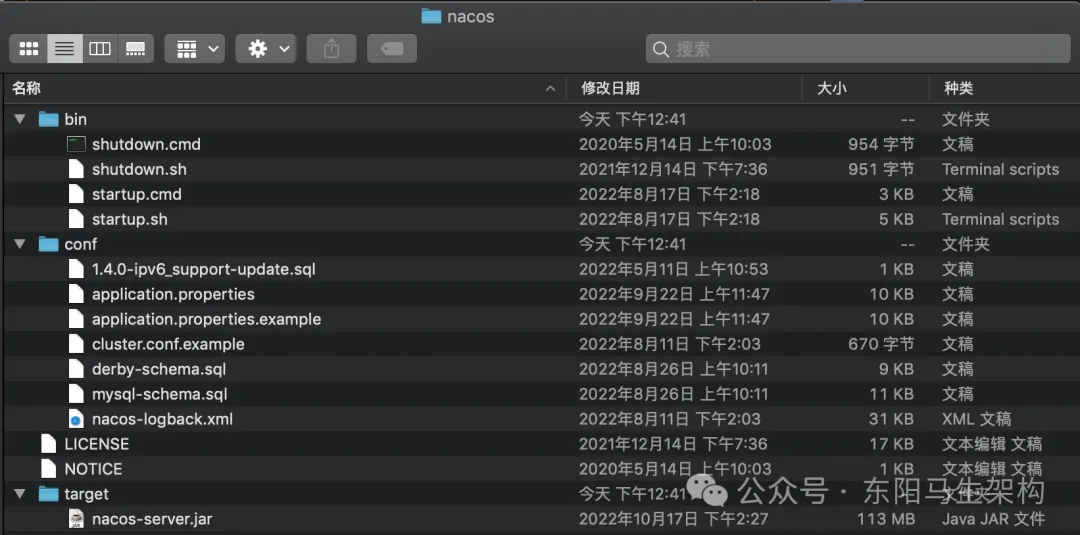Click the search field
Viewport: 1080px width, 535px height.
pos(858,49)
